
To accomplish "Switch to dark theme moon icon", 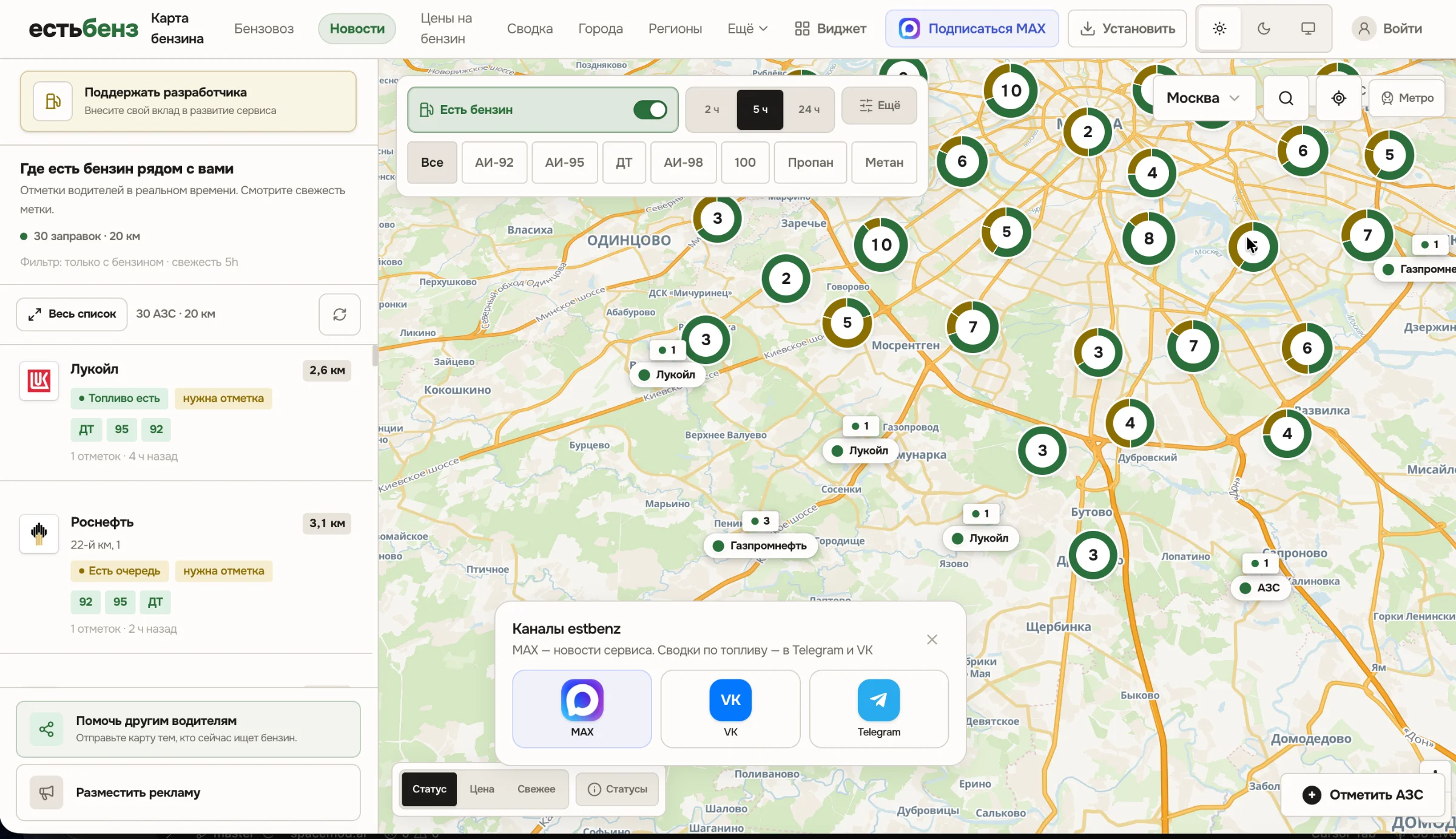I will tap(1264, 29).
